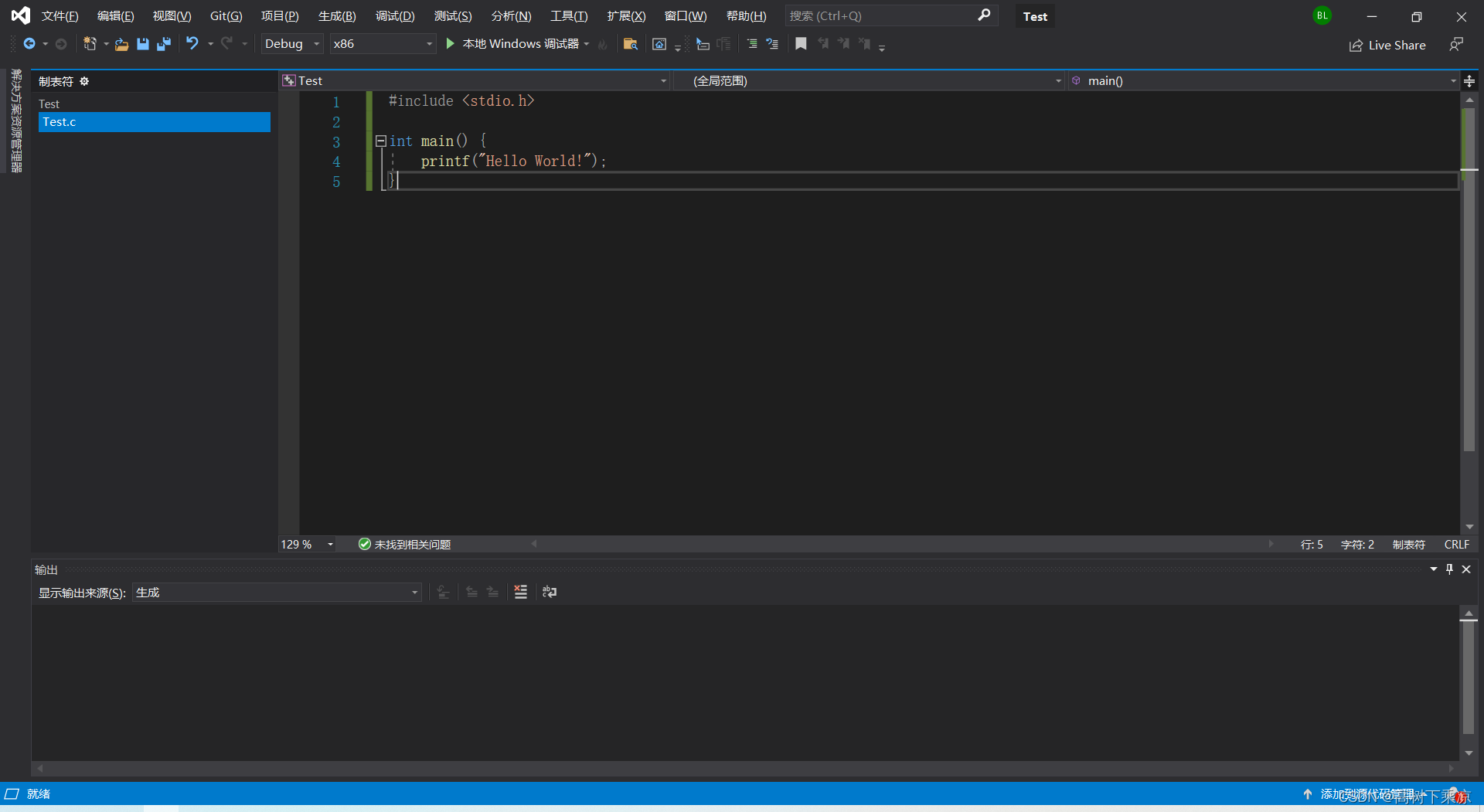Image resolution: width=1484 pixels, height=812 pixels.
Task: Collapse the main function code region
Action: pos(380,141)
